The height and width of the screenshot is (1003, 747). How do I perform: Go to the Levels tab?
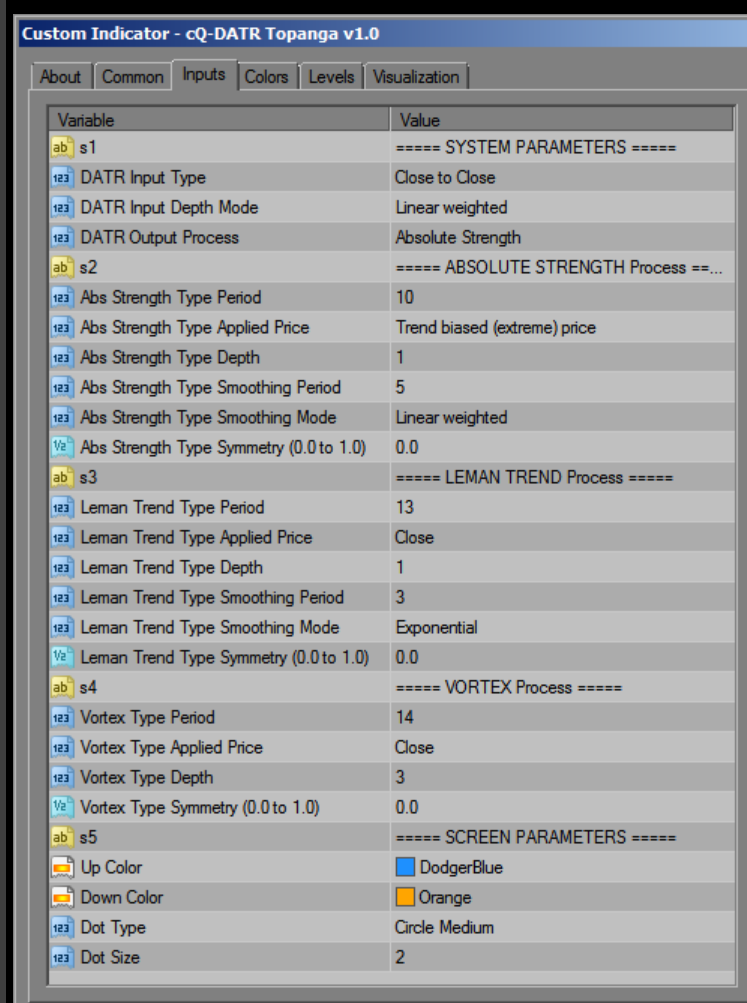coord(330,77)
